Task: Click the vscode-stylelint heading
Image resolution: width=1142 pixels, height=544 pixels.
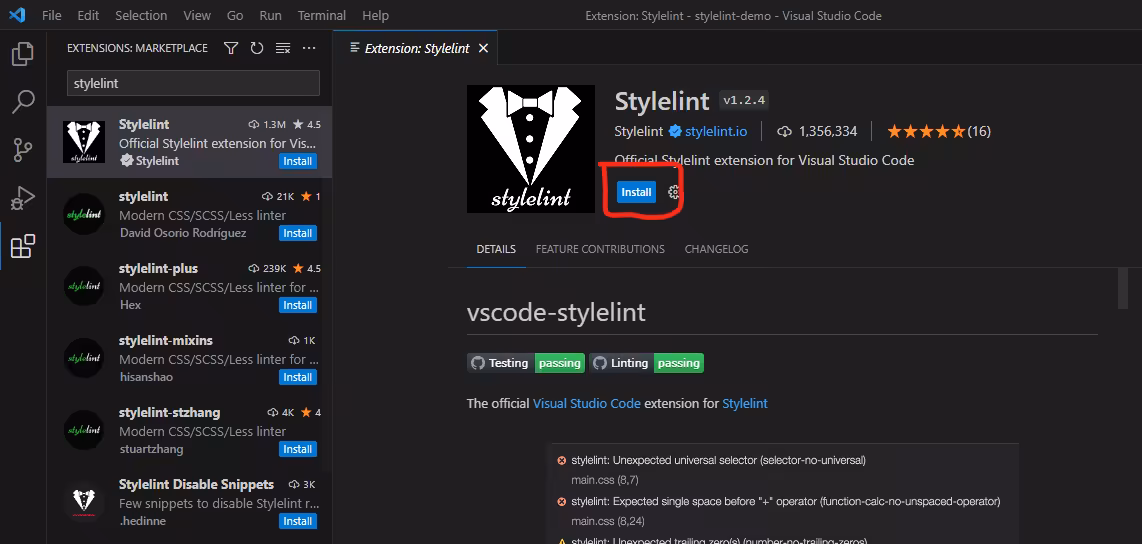Action: [x=556, y=312]
